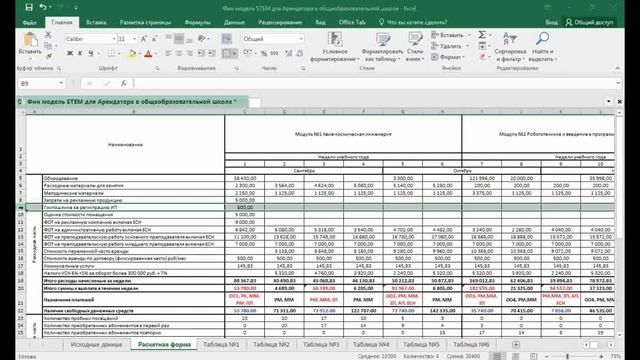Screen dimensions: 640x360
Task: Align cell text to the left
Action: [168, 53]
